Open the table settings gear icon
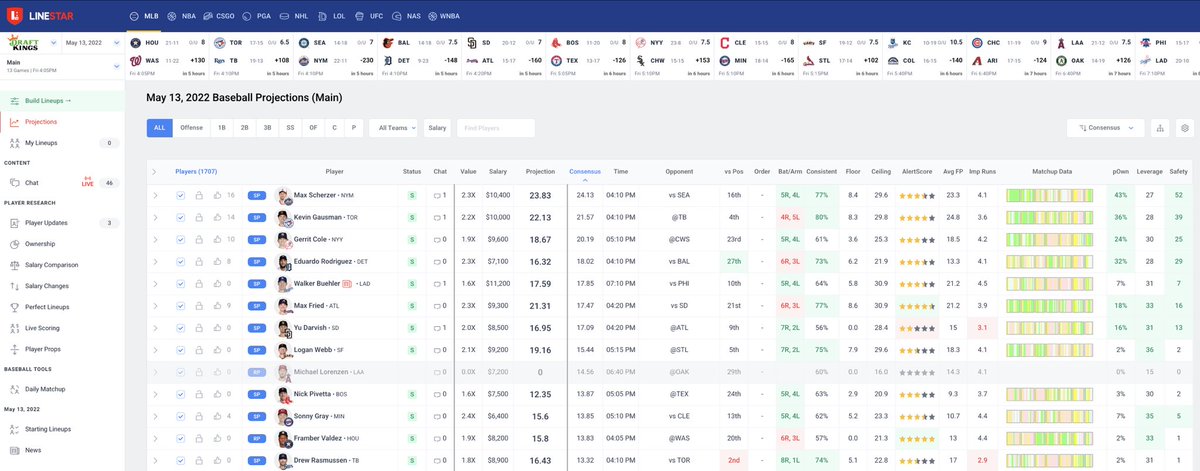This screenshot has width=1200, height=471. (1185, 128)
